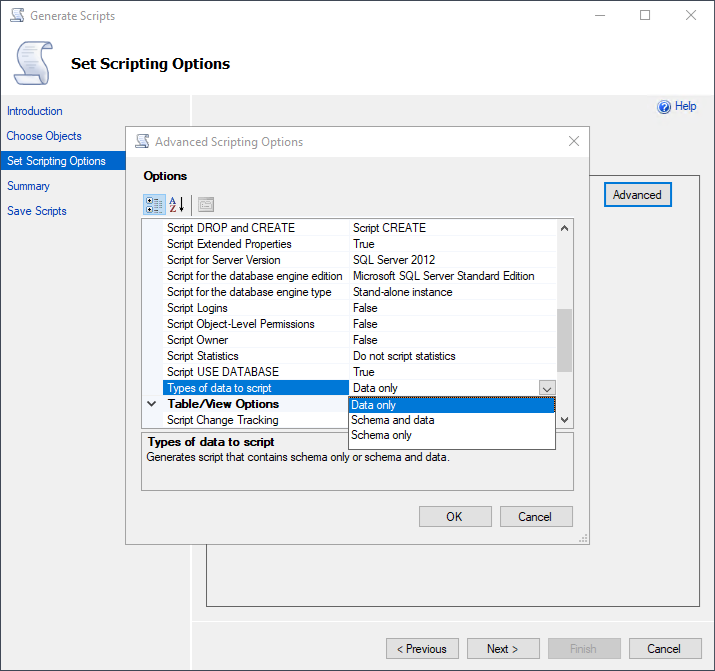Close the Advanced Scripting Options dialog
715x671 pixels.
click(574, 141)
